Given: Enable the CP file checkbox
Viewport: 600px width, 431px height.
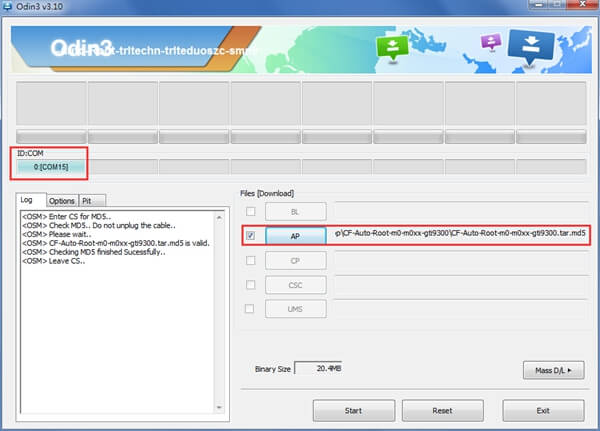Looking at the screenshot, I should pyautogui.click(x=251, y=260).
